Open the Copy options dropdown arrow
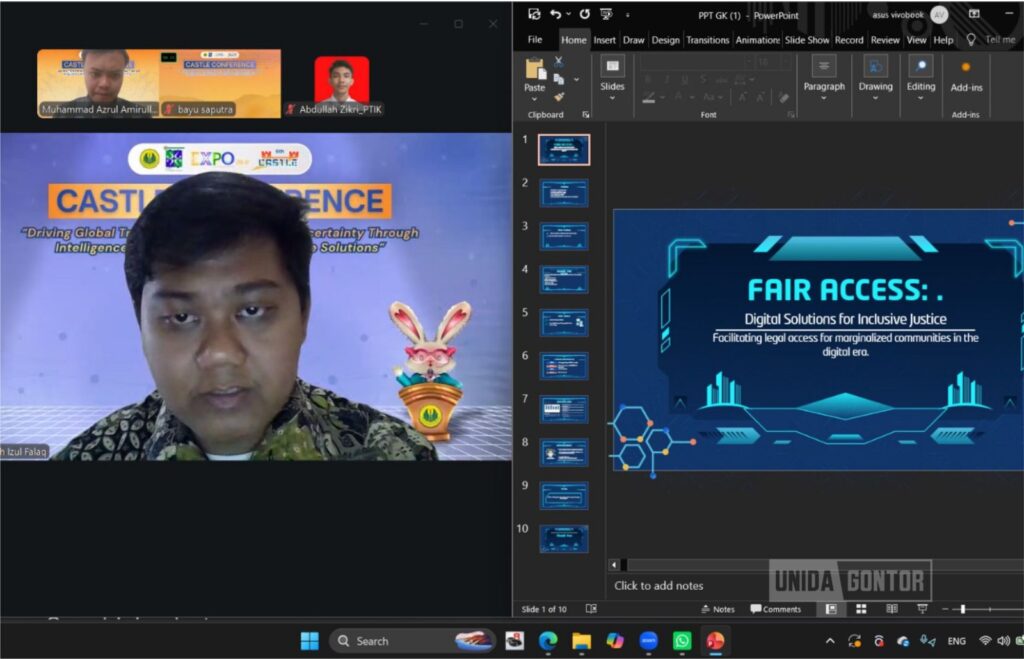Image resolution: width=1024 pixels, height=659 pixels. pyautogui.click(x=576, y=80)
